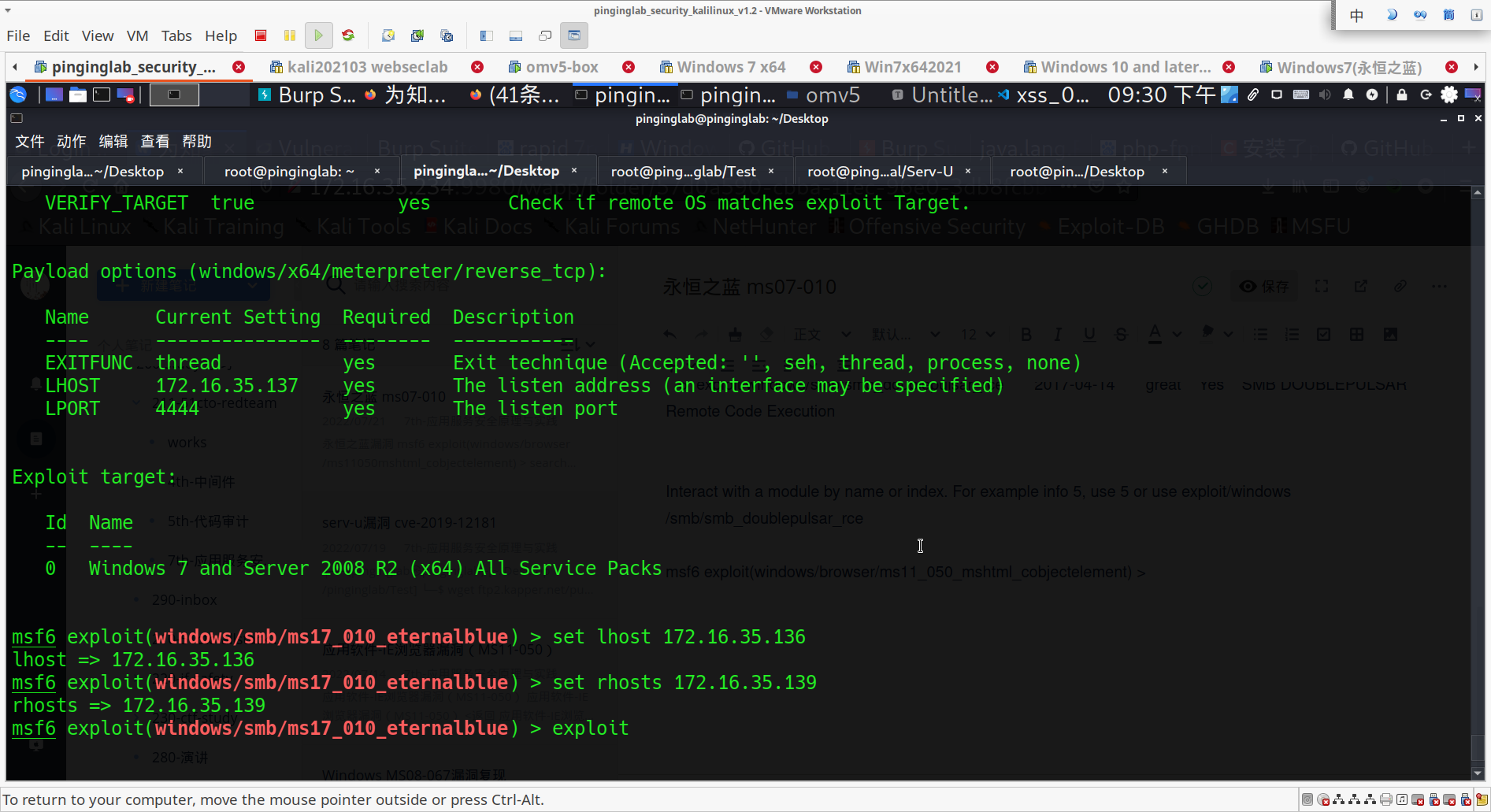This screenshot has height=812, width=1491.
Task: Open the VMware View menu
Action: click(x=98, y=35)
